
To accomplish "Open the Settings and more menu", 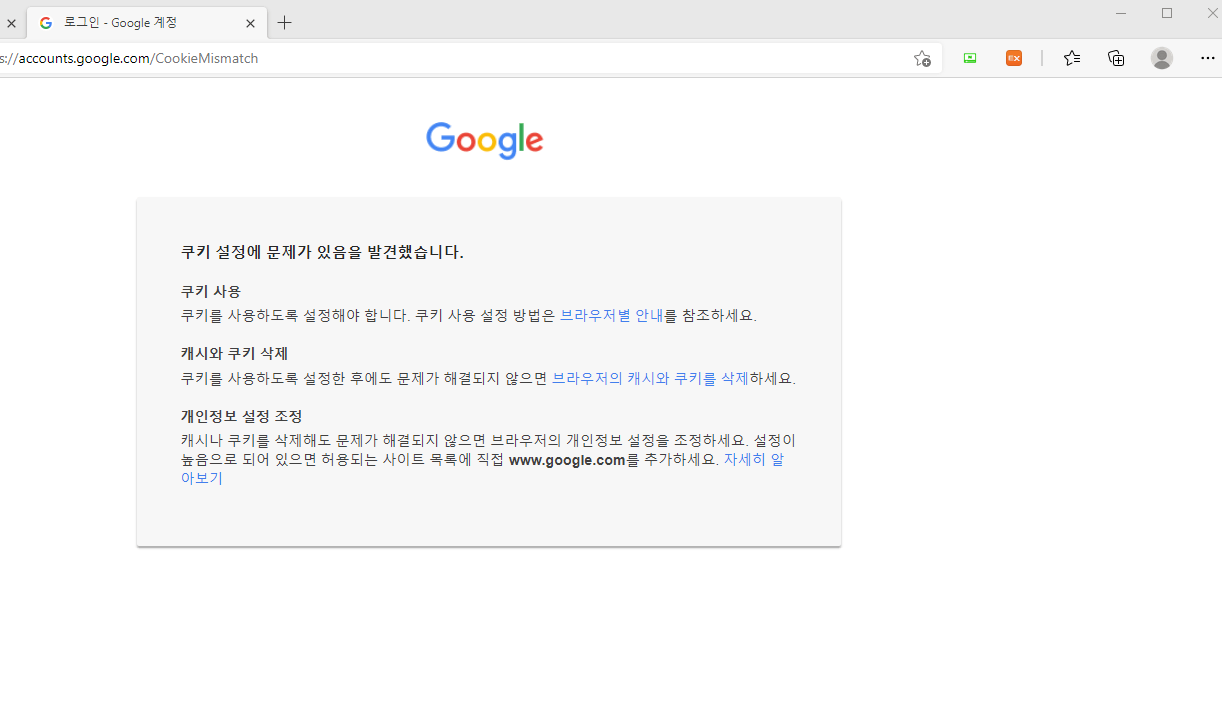I will pyautogui.click(x=1208, y=58).
